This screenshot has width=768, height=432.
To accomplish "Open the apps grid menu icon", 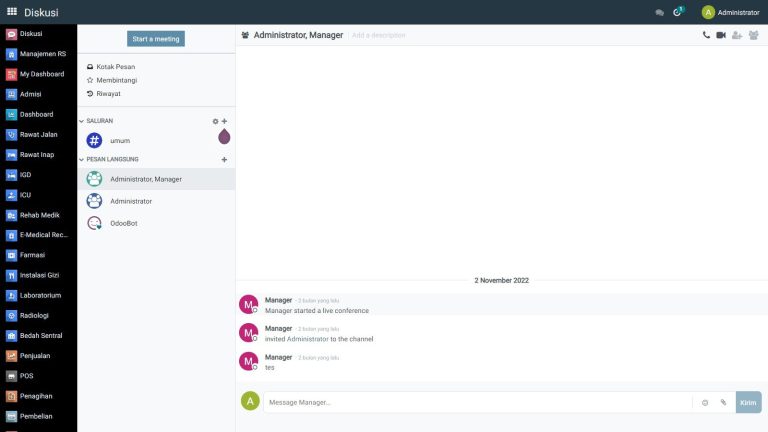I will pos(12,11).
